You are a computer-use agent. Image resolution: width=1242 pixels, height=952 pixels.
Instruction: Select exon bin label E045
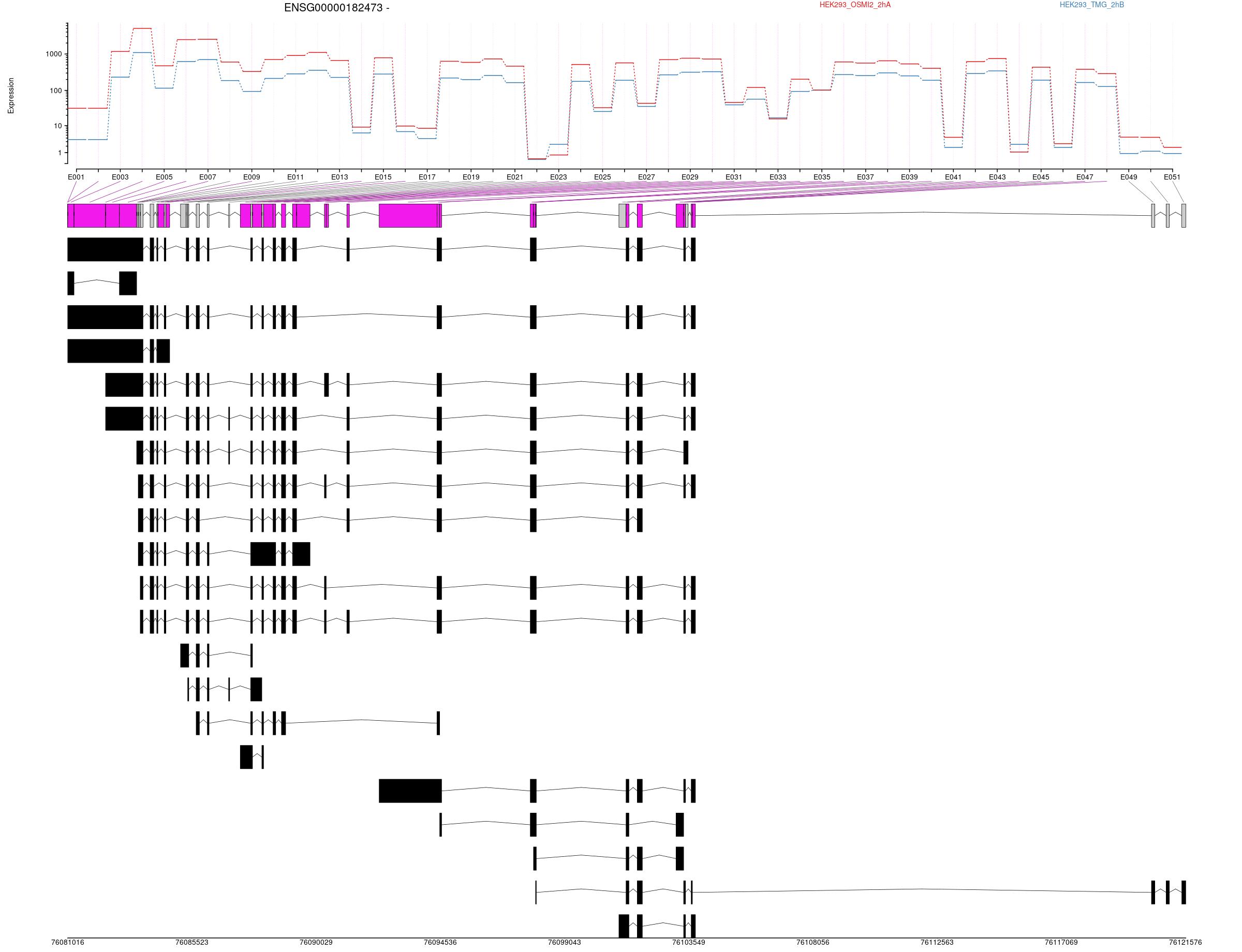1041,177
